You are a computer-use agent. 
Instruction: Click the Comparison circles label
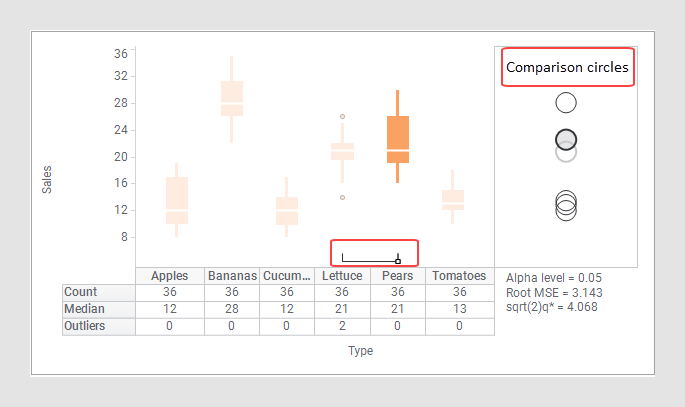pyautogui.click(x=567, y=68)
